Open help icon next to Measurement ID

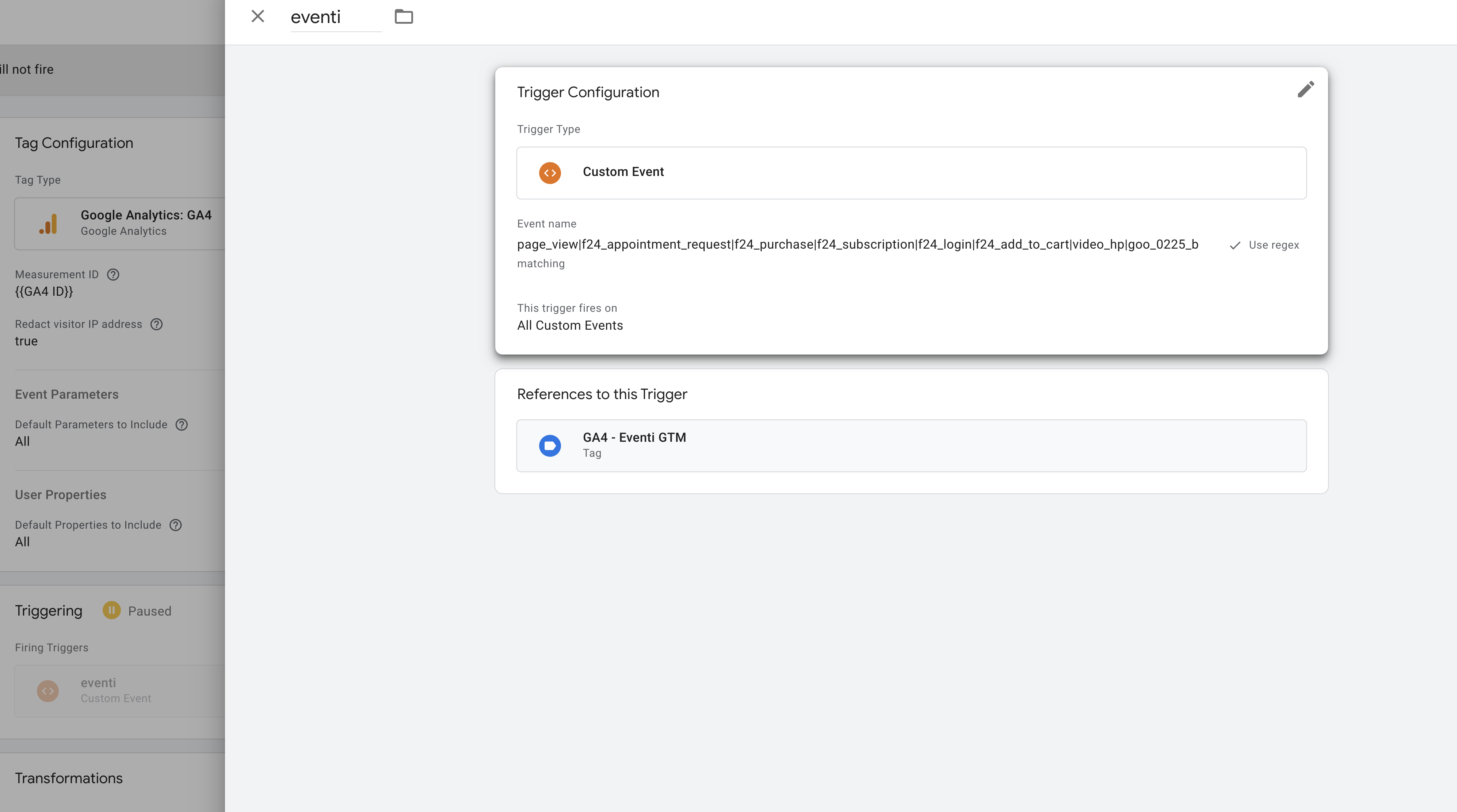click(113, 274)
